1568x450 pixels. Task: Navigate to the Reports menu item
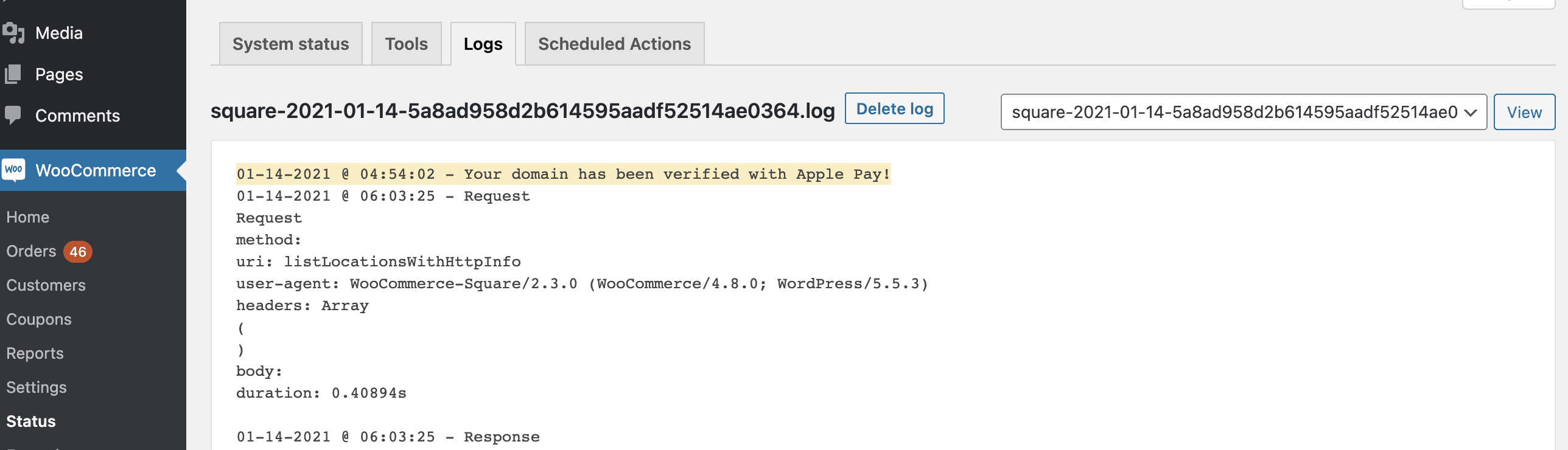(35, 353)
